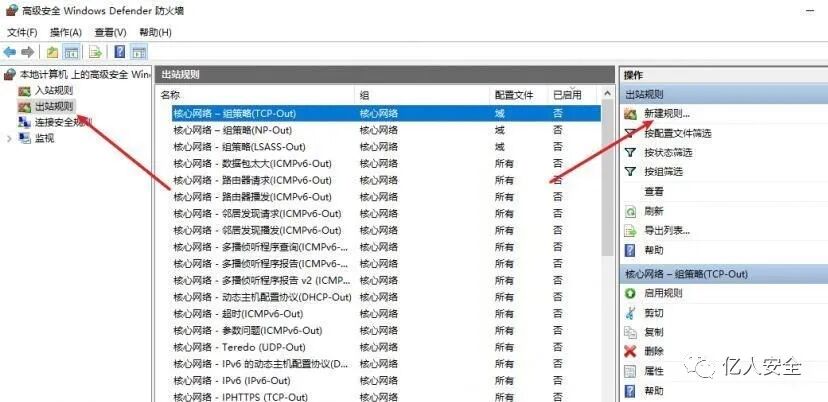Screen dimensions: 828x402
Task: Click the Forward arrow toolbar icon
Action: pos(27,52)
